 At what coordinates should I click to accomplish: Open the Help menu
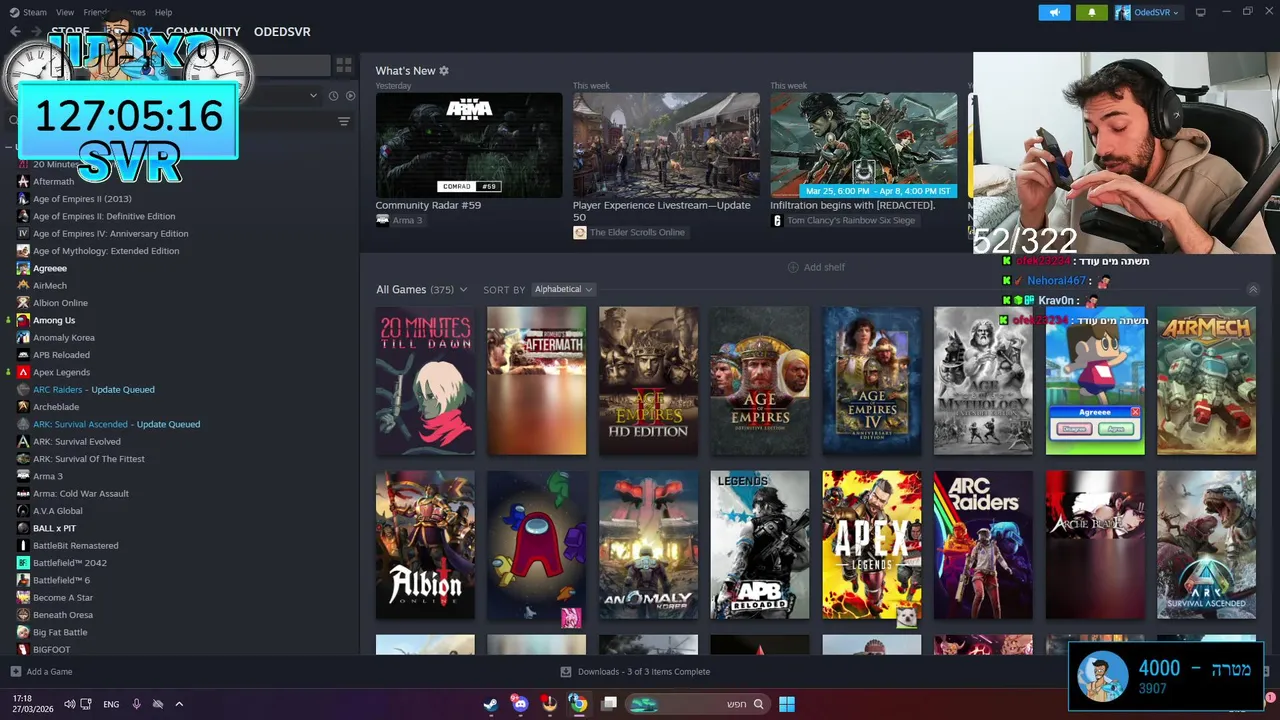click(163, 12)
